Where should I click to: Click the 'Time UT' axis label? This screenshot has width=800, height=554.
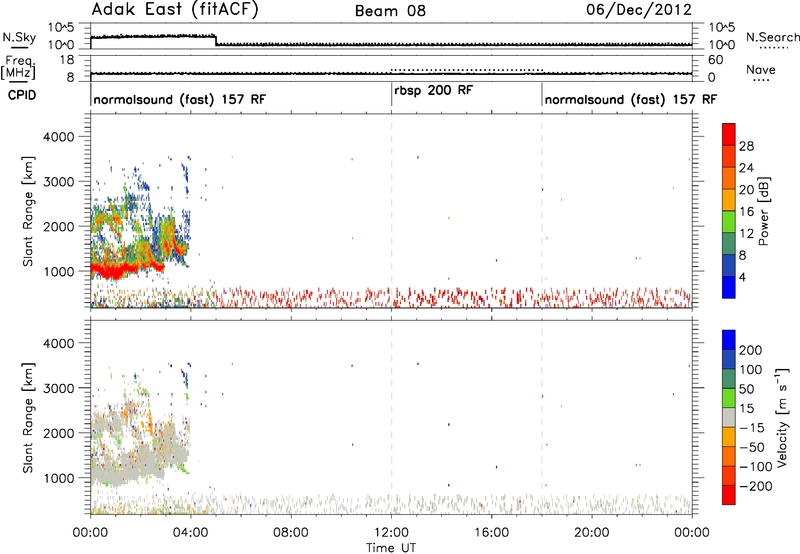[391, 548]
